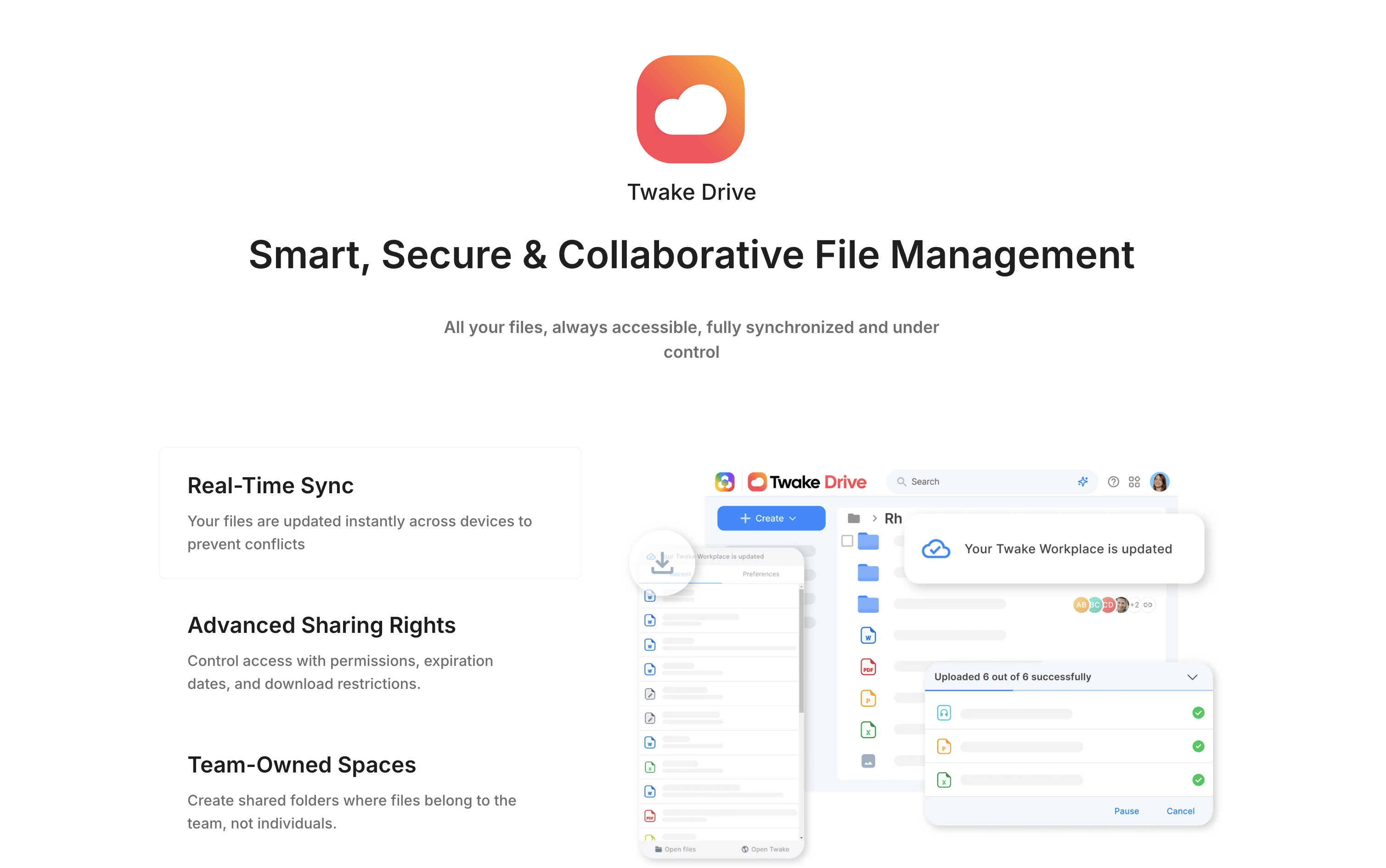Click the AB avatar on the shared folder row
Image resolution: width=1386 pixels, height=868 pixels.
click(x=1081, y=604)
